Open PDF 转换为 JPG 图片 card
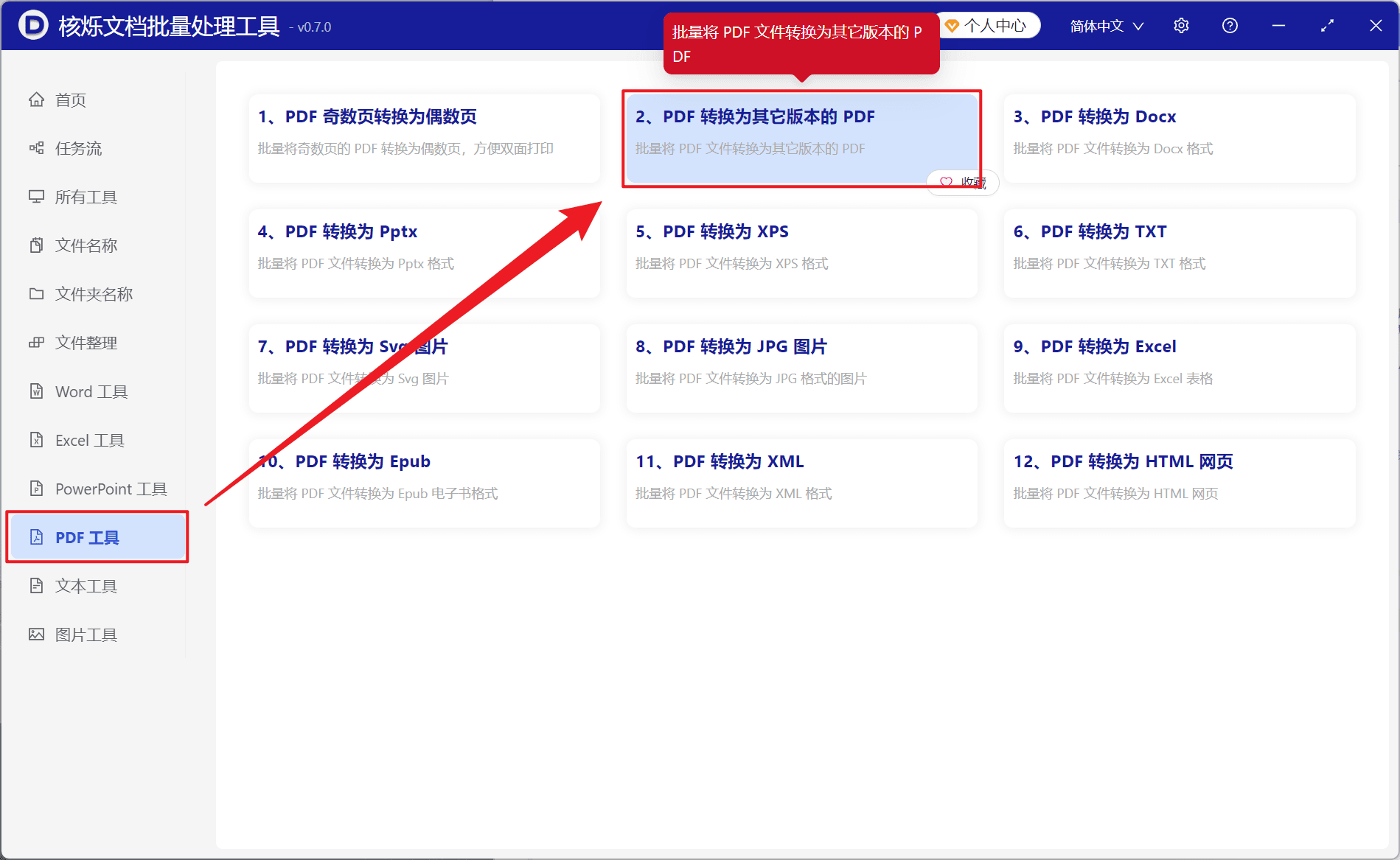The image size is (1400, 860). click(801, 368)
